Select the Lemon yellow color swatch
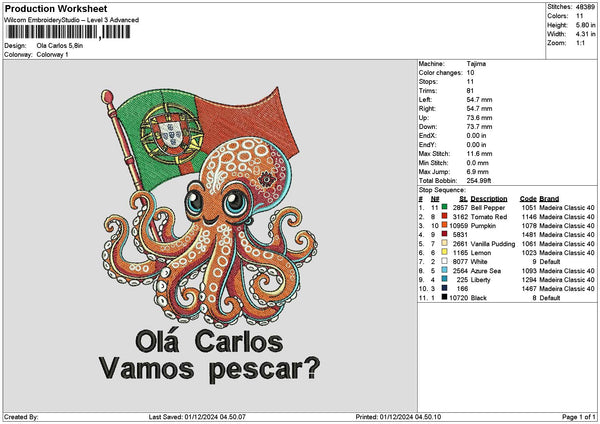 tap(444, 252)
